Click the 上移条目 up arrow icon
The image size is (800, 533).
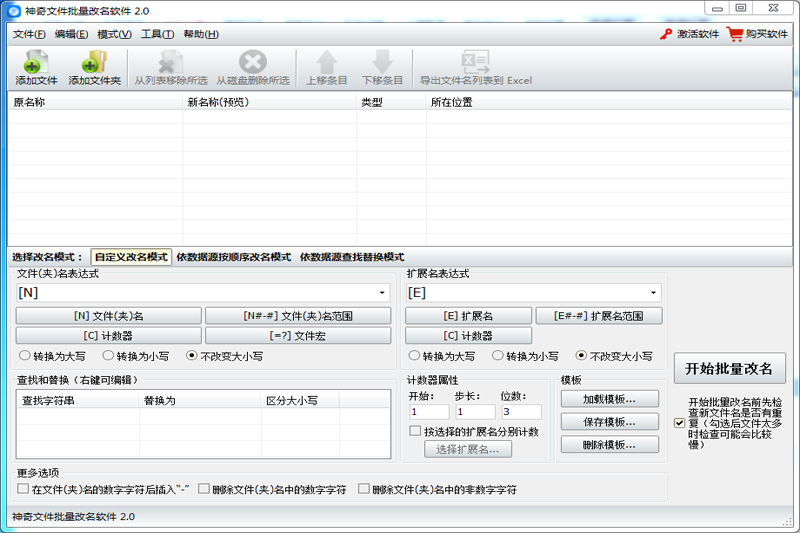(327, 63)
